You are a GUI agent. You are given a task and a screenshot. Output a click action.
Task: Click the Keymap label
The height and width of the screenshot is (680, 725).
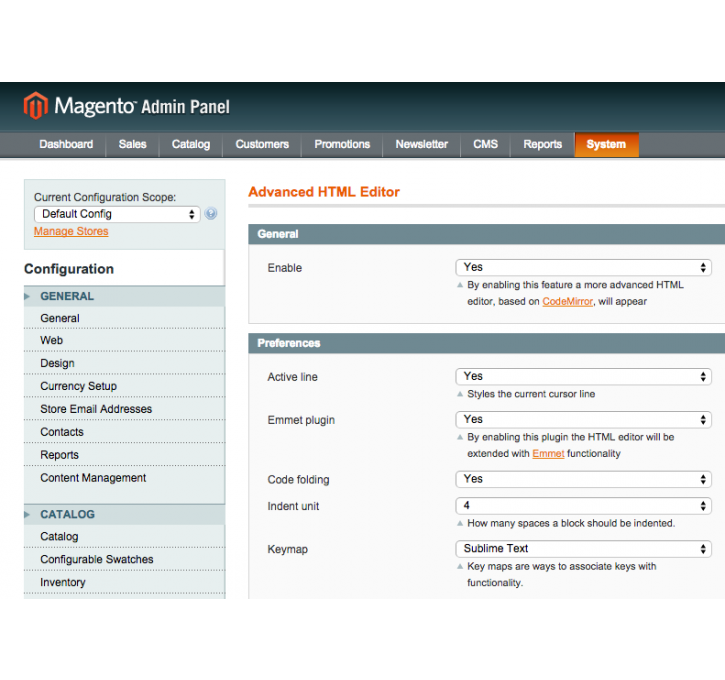point(288,549)
